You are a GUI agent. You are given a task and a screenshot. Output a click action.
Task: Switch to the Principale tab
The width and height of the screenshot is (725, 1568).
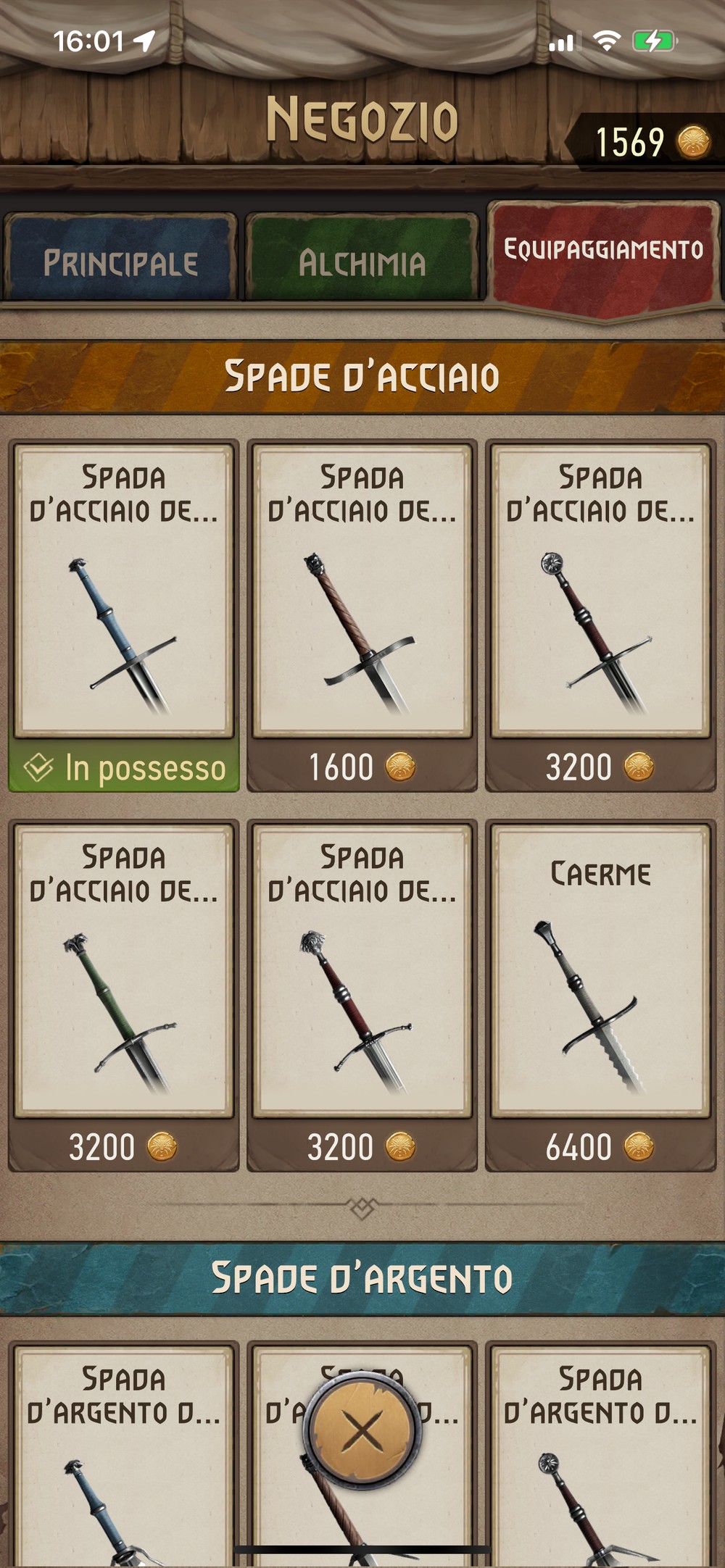coord(120,258)
